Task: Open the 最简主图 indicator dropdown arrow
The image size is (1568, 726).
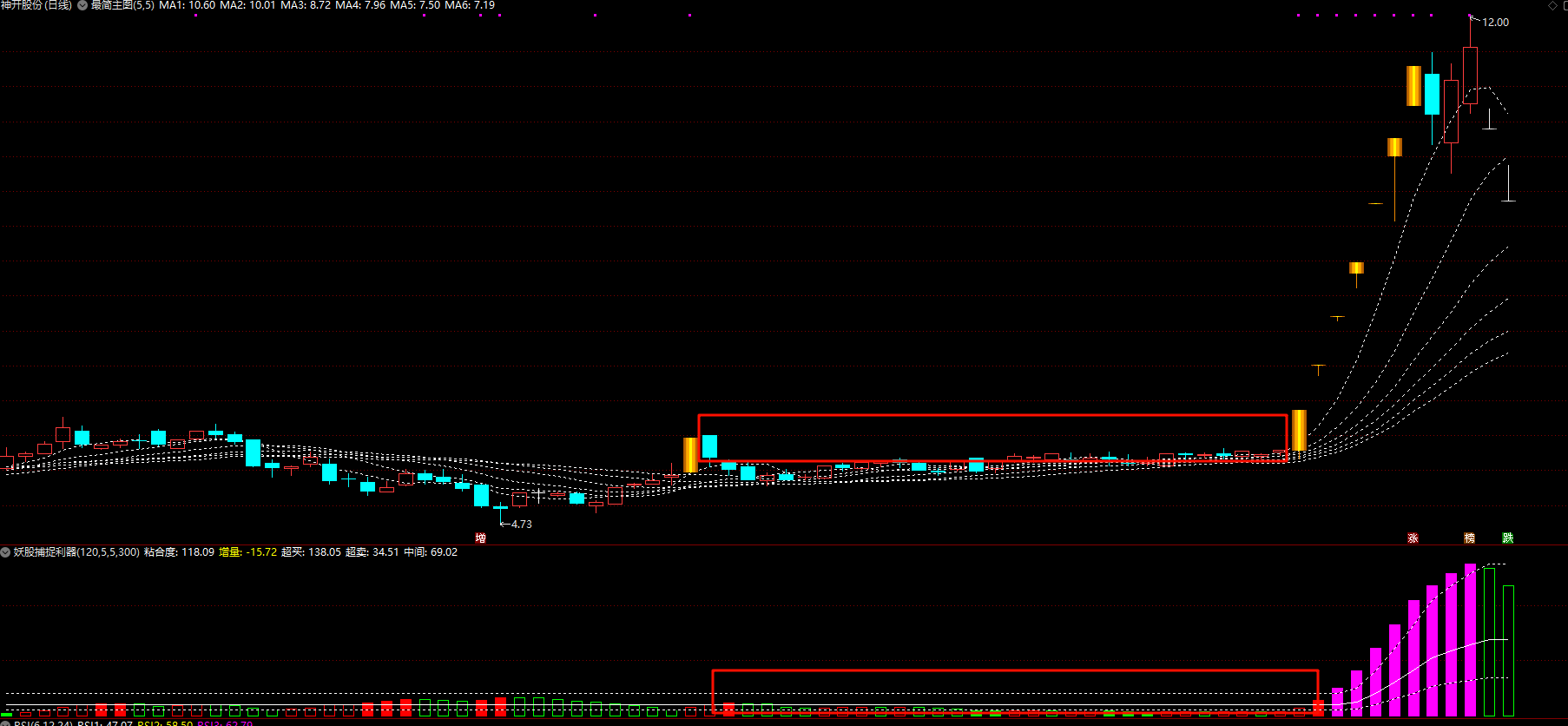Action: pos(82,5)
